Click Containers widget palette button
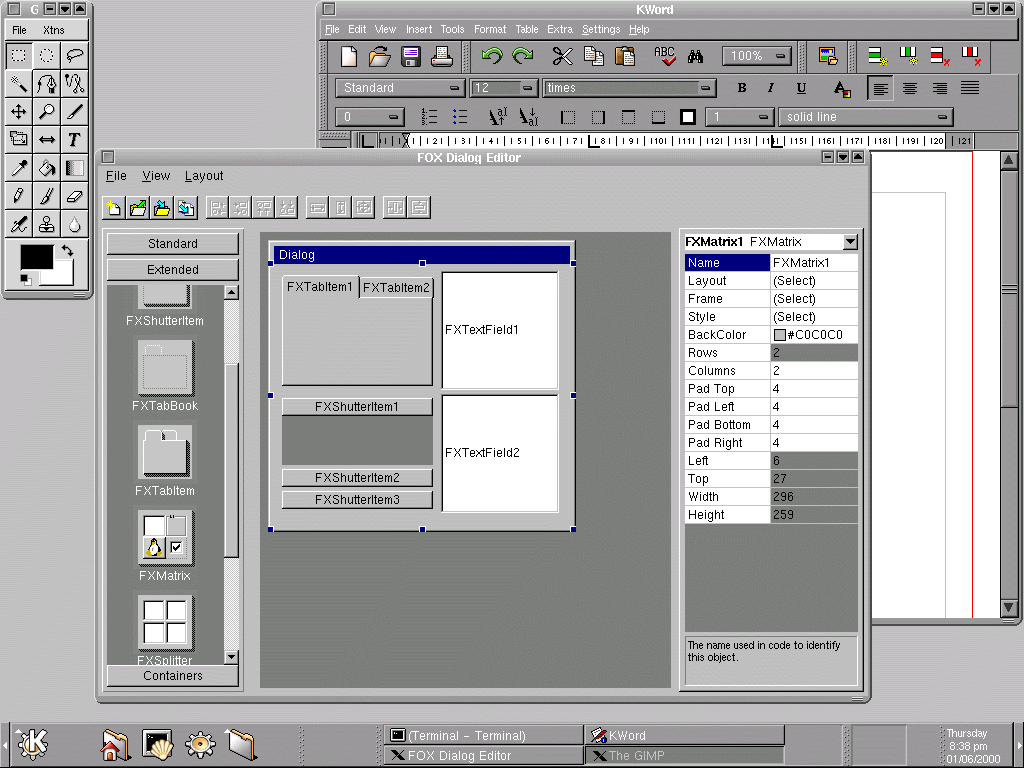This screenshot has height=768, width=1024. point(172,676)
